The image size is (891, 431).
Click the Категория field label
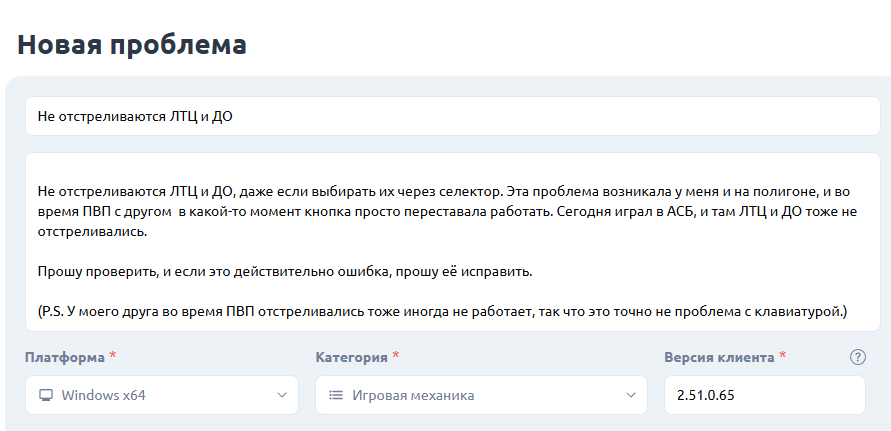pyautogui.click(x=351, y=357)
